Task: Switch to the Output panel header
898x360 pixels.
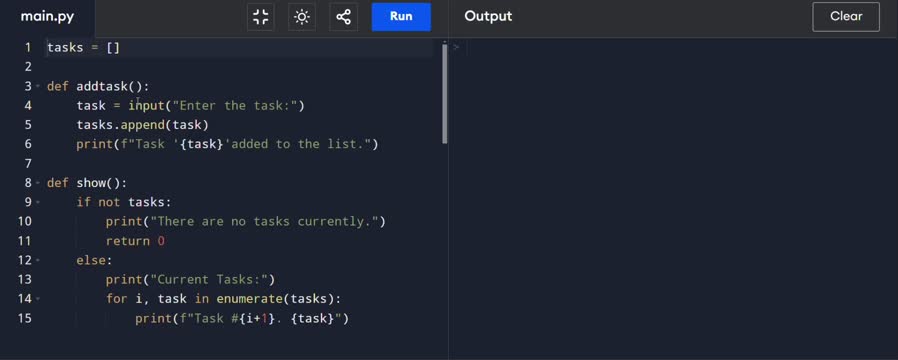Action: point(488,17)
